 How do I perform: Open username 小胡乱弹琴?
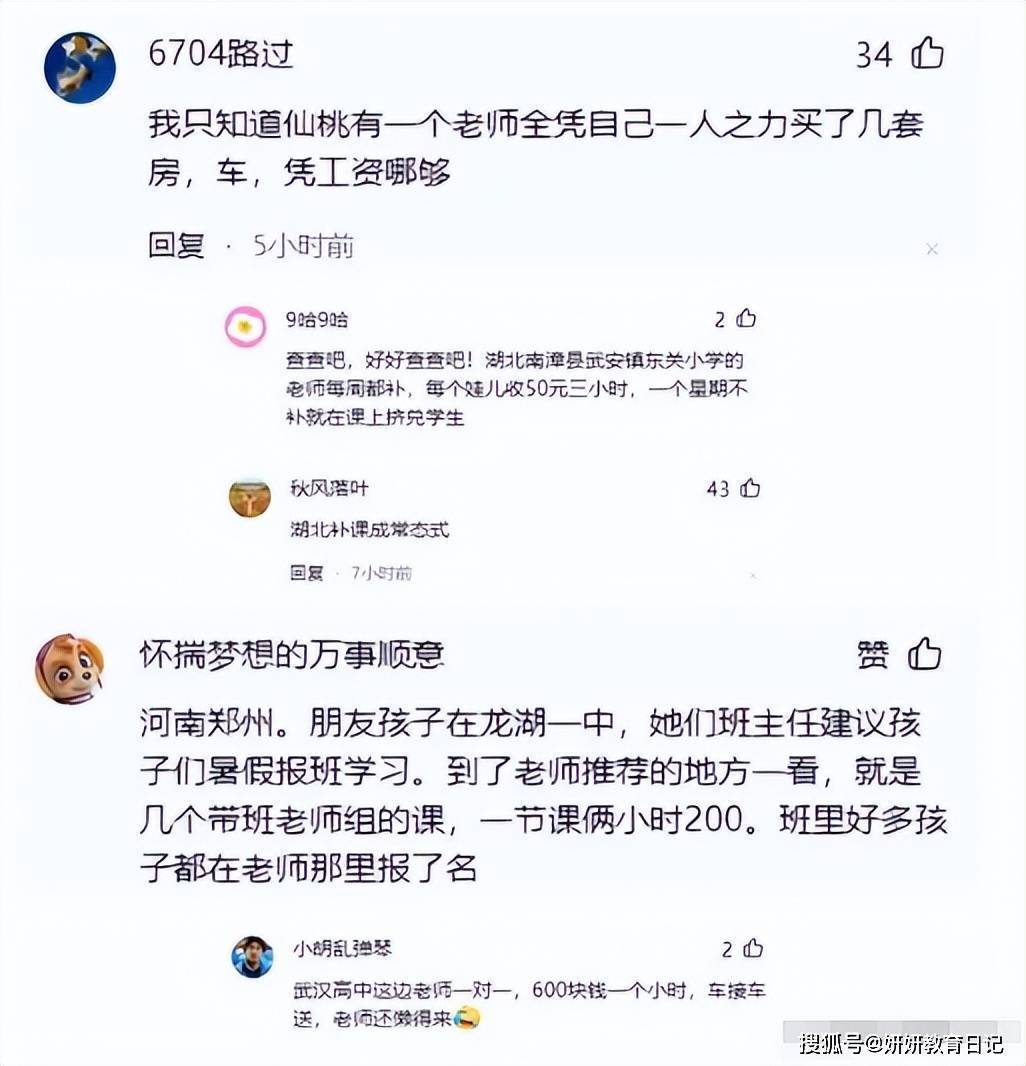pos(343,948)
